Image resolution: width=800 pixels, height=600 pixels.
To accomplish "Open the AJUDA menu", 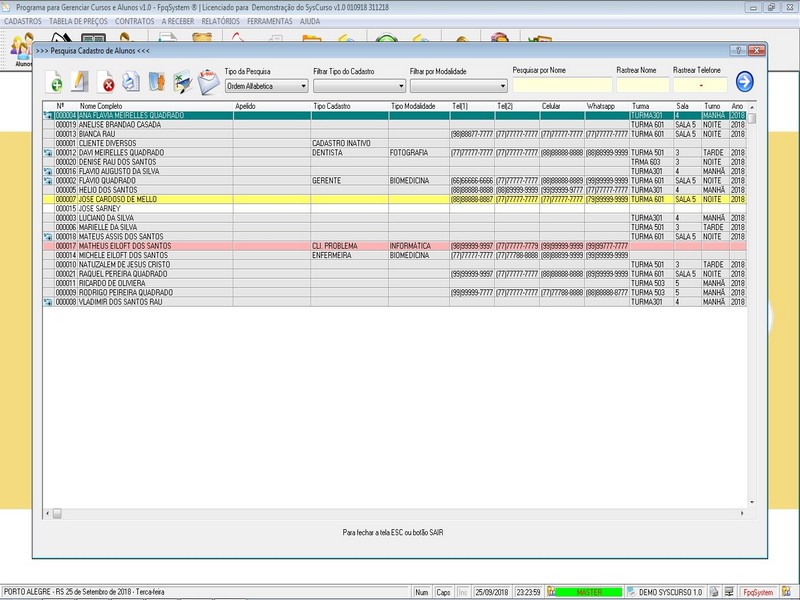I will click(x=310, y=21).
